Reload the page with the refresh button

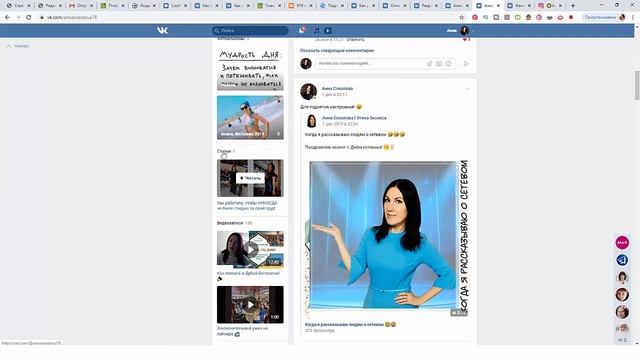[29, 18]
